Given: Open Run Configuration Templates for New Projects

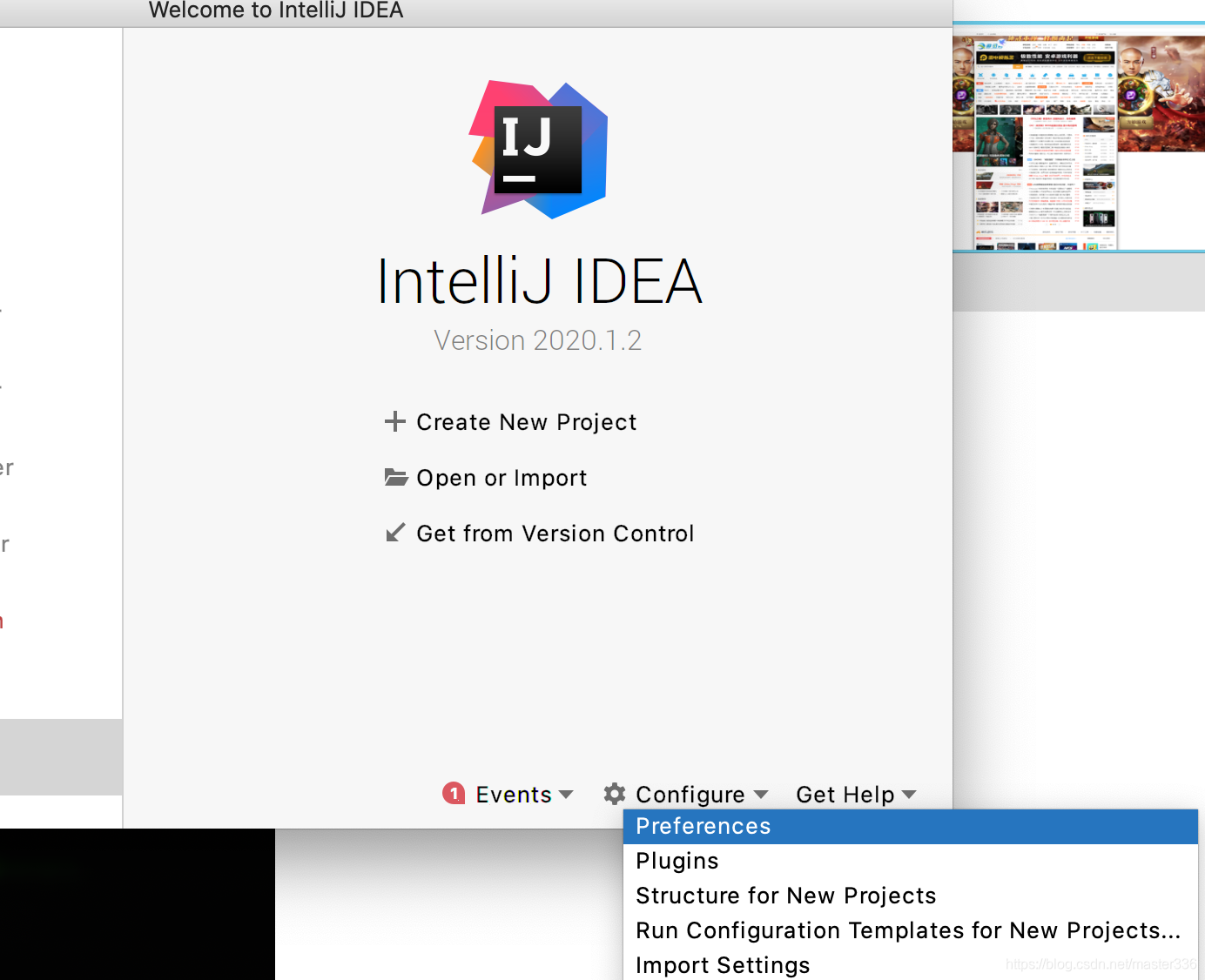Looking at the screenshot, I should tap(911, 931).
